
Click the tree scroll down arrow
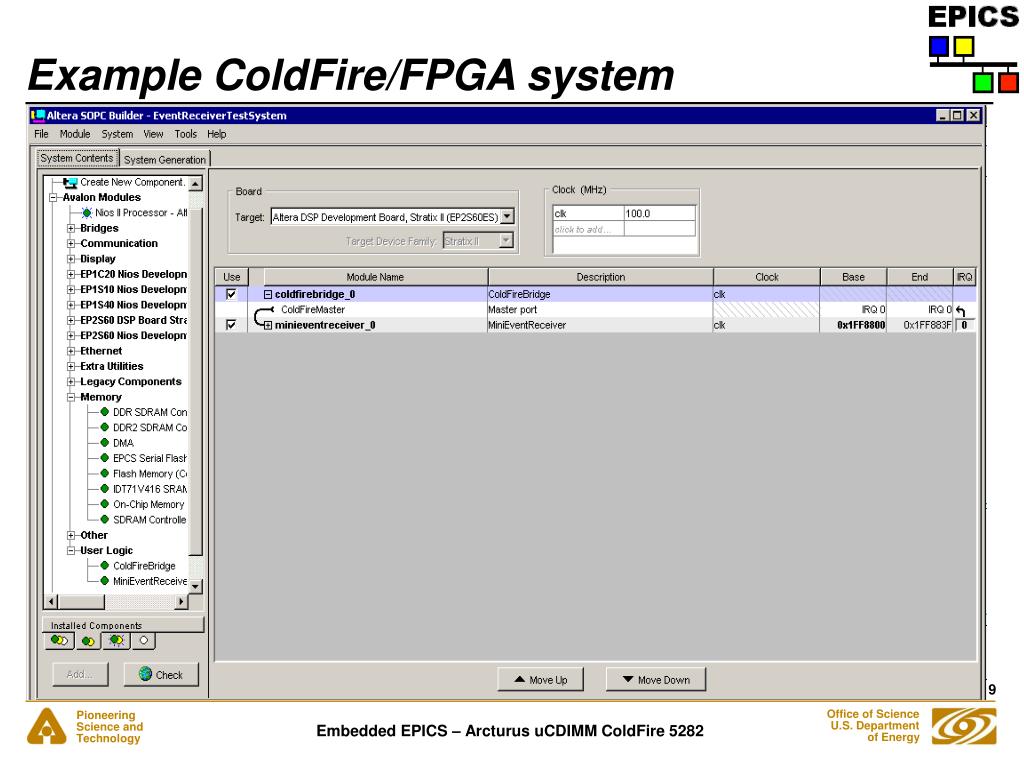pyautogui.click(x=195, y=586)
